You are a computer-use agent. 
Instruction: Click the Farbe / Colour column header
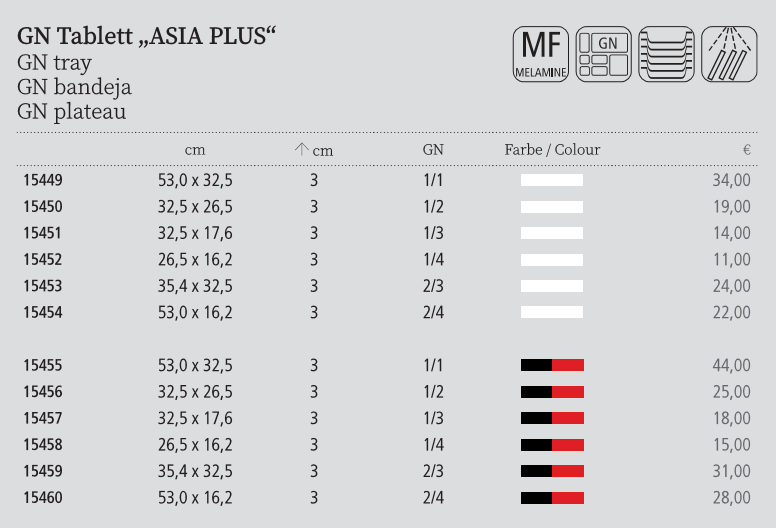point(552,150)
